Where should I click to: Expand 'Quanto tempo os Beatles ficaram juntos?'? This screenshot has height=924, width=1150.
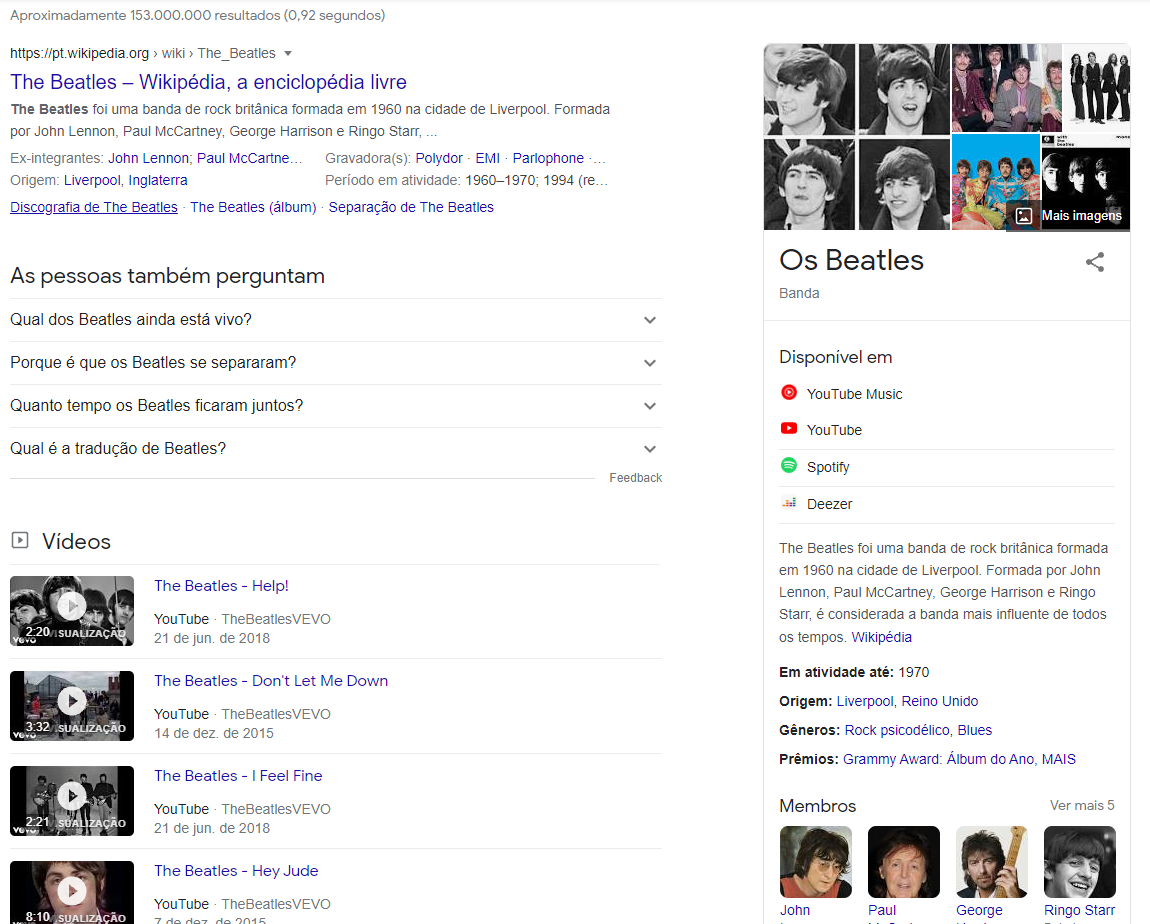(x=336, y=406)
